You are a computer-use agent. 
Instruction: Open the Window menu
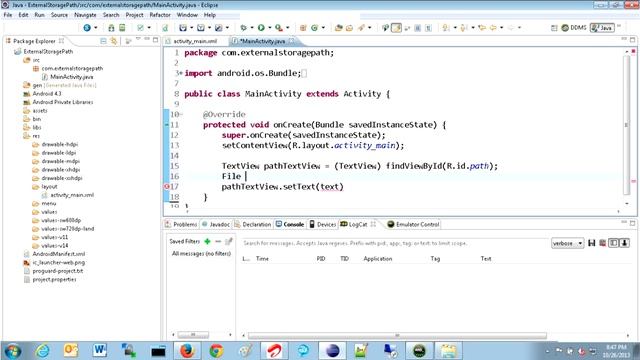point(187,15)
